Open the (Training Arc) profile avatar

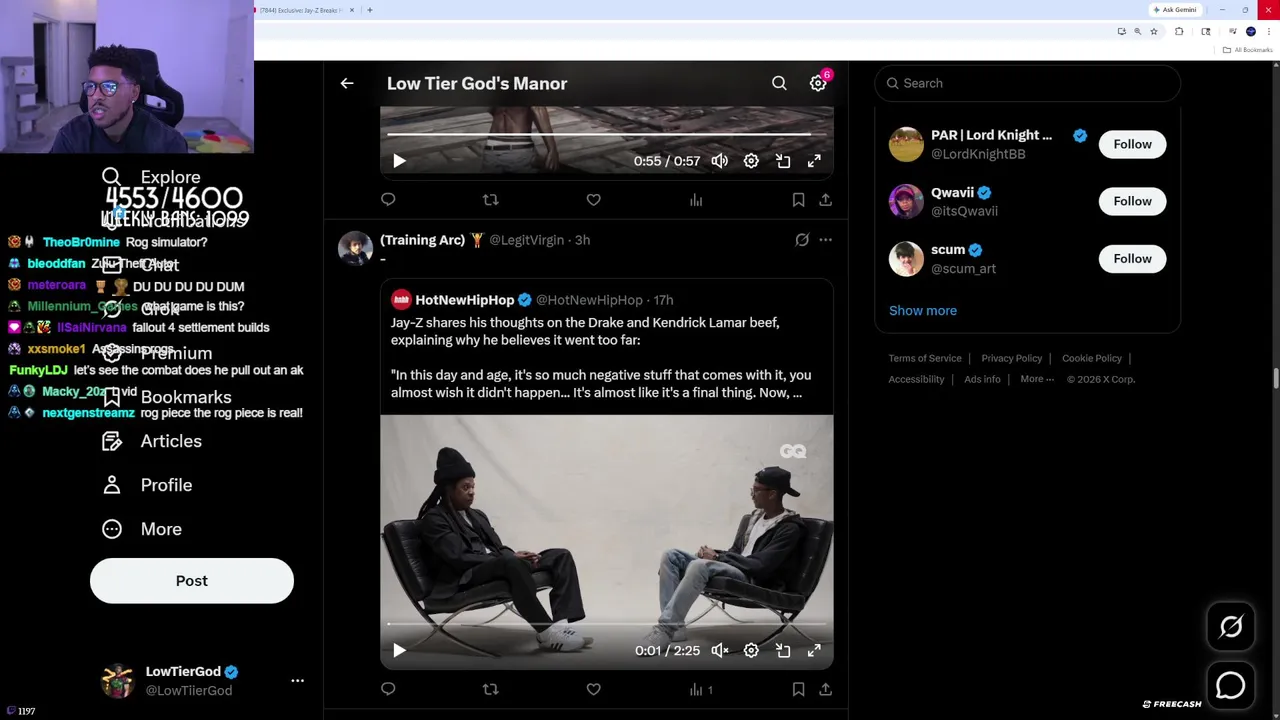(x=355, y=248)
